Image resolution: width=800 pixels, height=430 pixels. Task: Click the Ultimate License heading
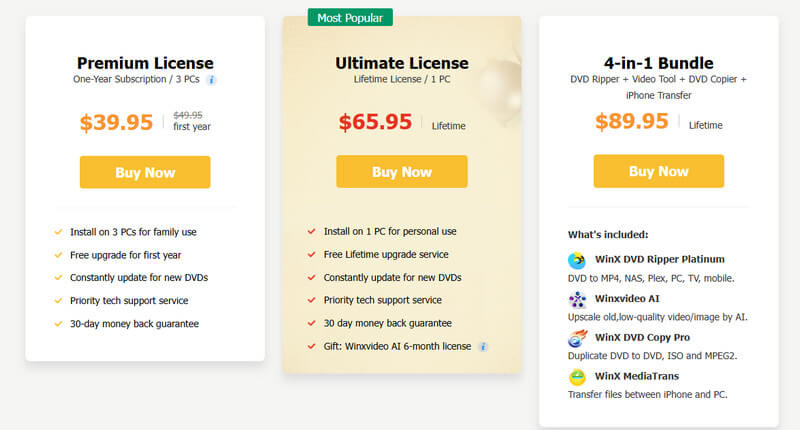401,63
